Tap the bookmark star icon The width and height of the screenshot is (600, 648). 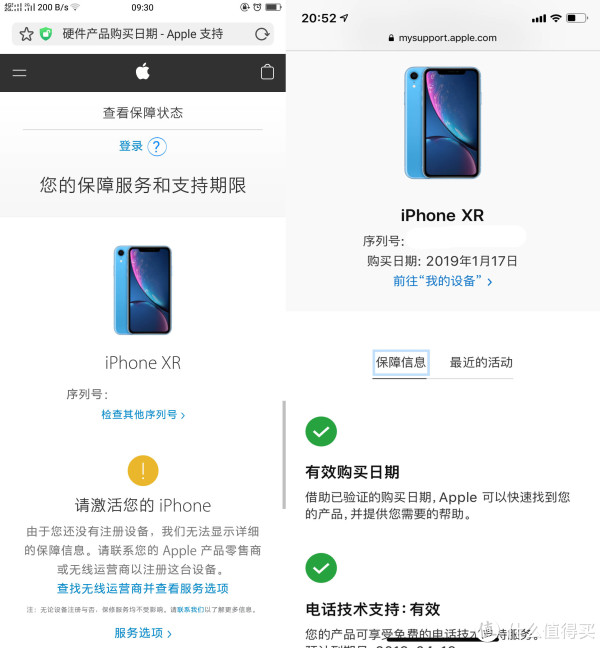(x=26, y=34)
